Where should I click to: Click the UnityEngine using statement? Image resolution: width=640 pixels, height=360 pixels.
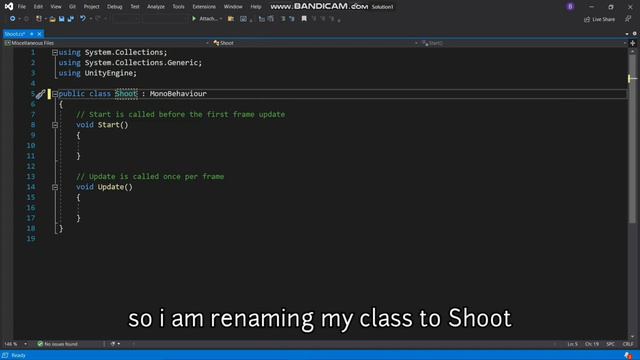coord(98,73)
